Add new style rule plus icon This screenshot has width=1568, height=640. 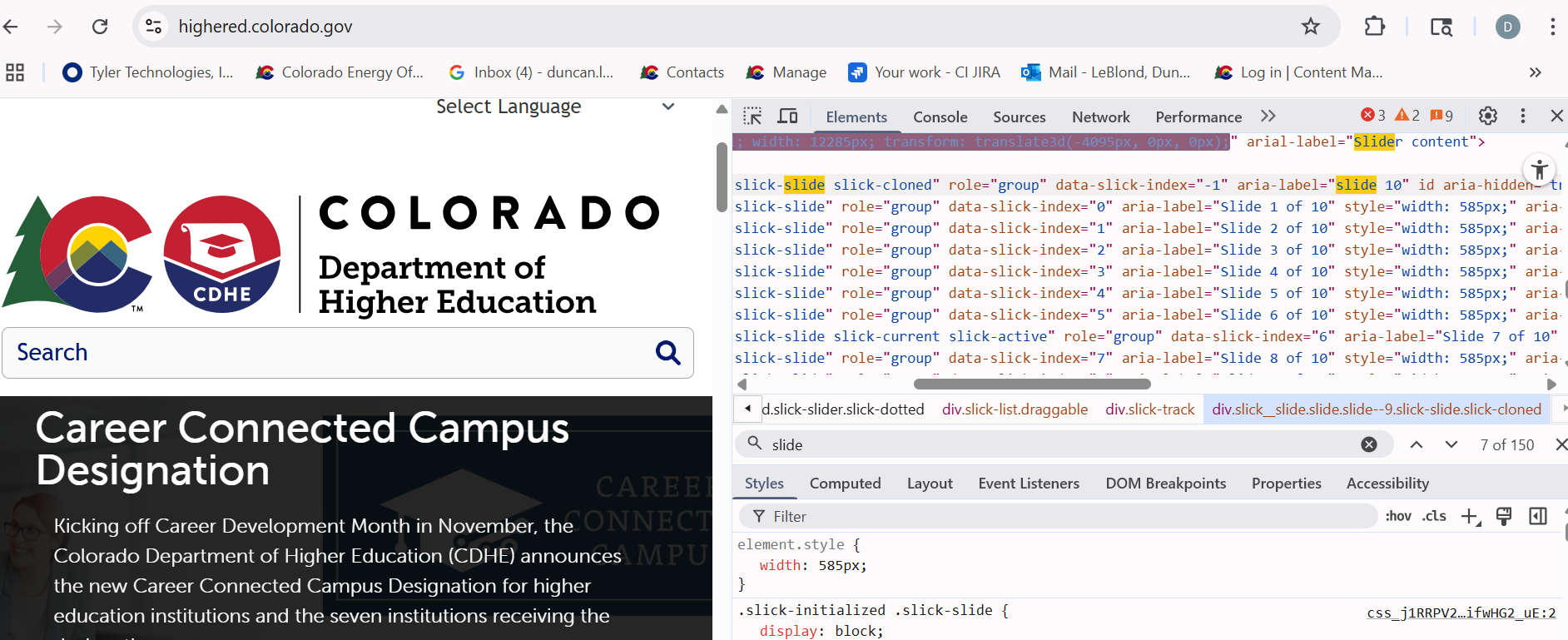[1470, 517]
